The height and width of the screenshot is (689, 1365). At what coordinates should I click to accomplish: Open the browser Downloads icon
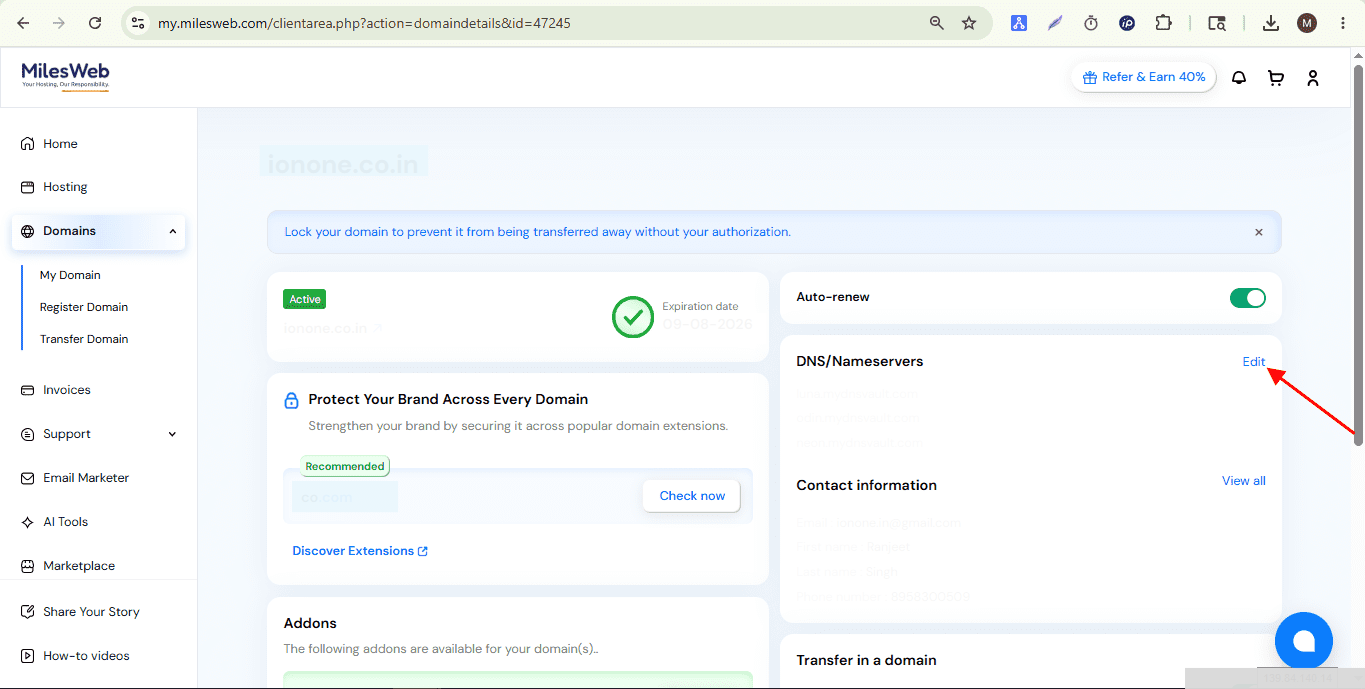pos(1271,23)
